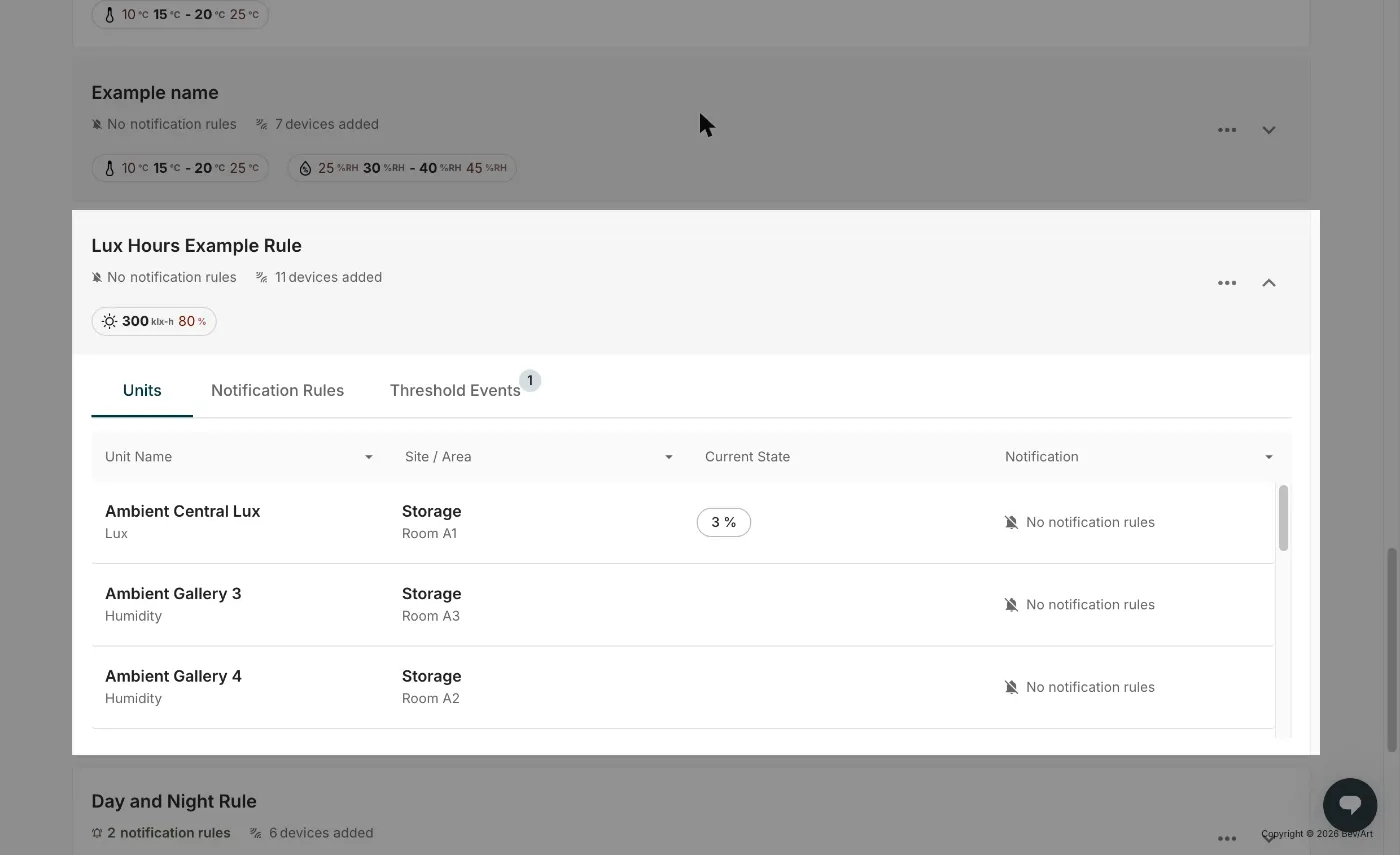This screenshot has height=855, width=1400.
Task: Switch to the Notification Rules tab
Action: [277, 390]
